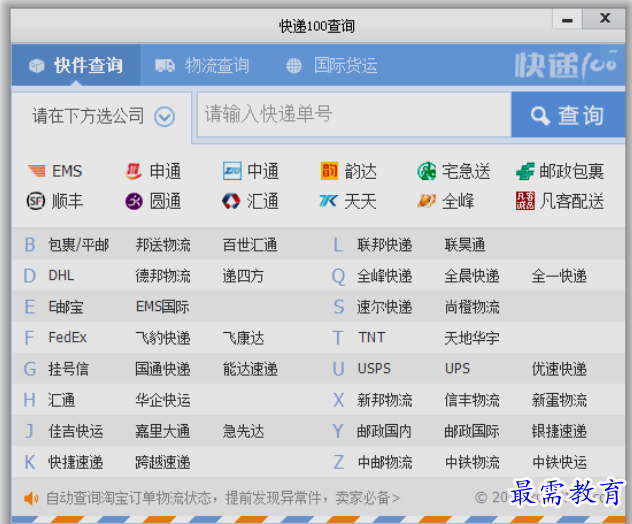
Task: Select E邮宝 service
Action: 66,307
